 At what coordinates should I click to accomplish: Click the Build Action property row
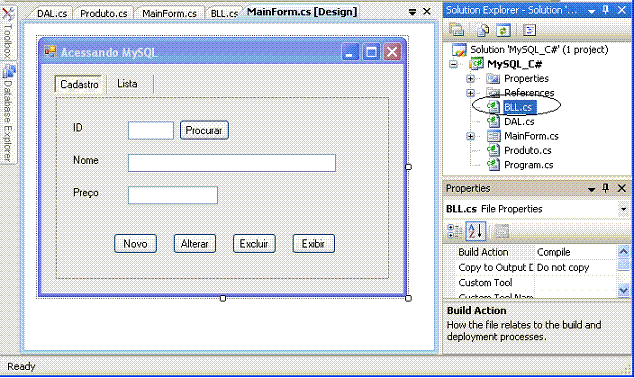click(531, 252)
